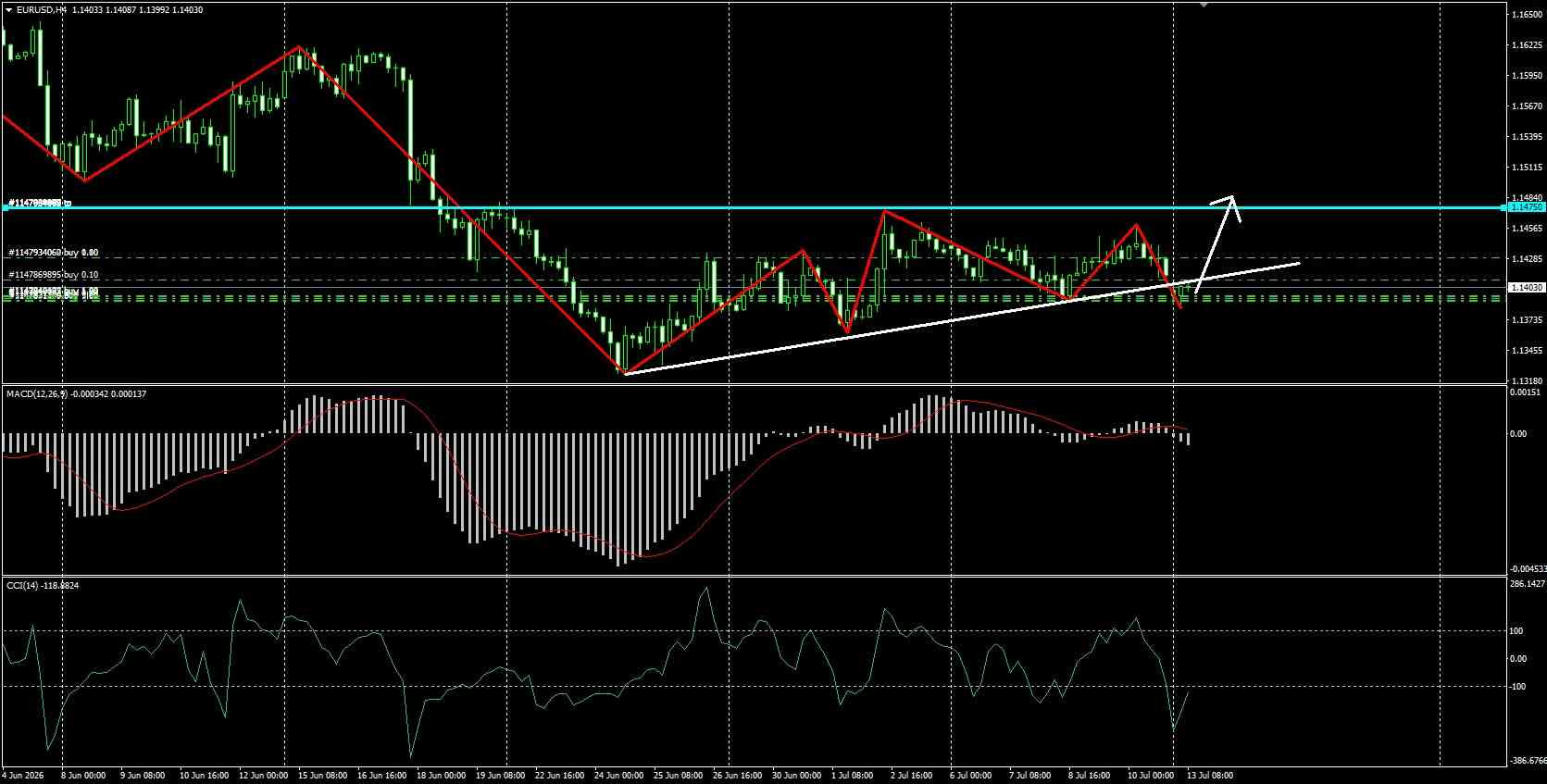Click the current price tag 1.14030

click(x=1526, y=288)
